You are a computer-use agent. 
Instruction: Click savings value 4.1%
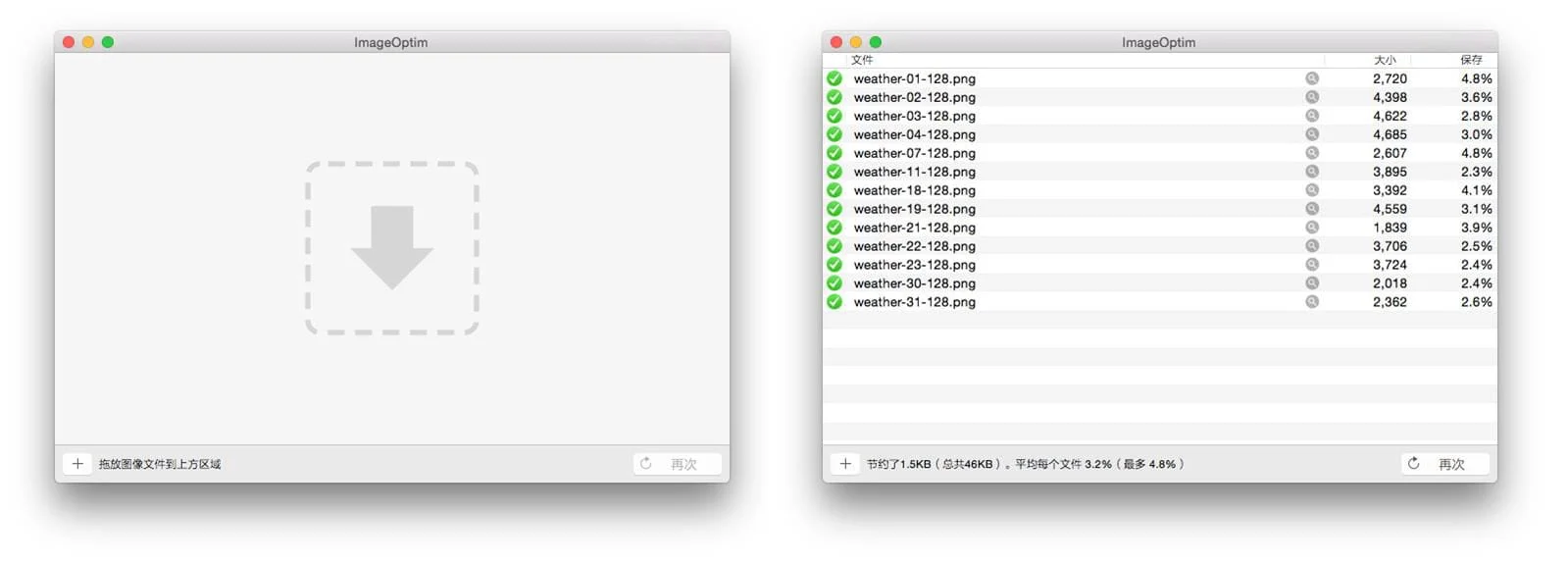(1477, 190)
